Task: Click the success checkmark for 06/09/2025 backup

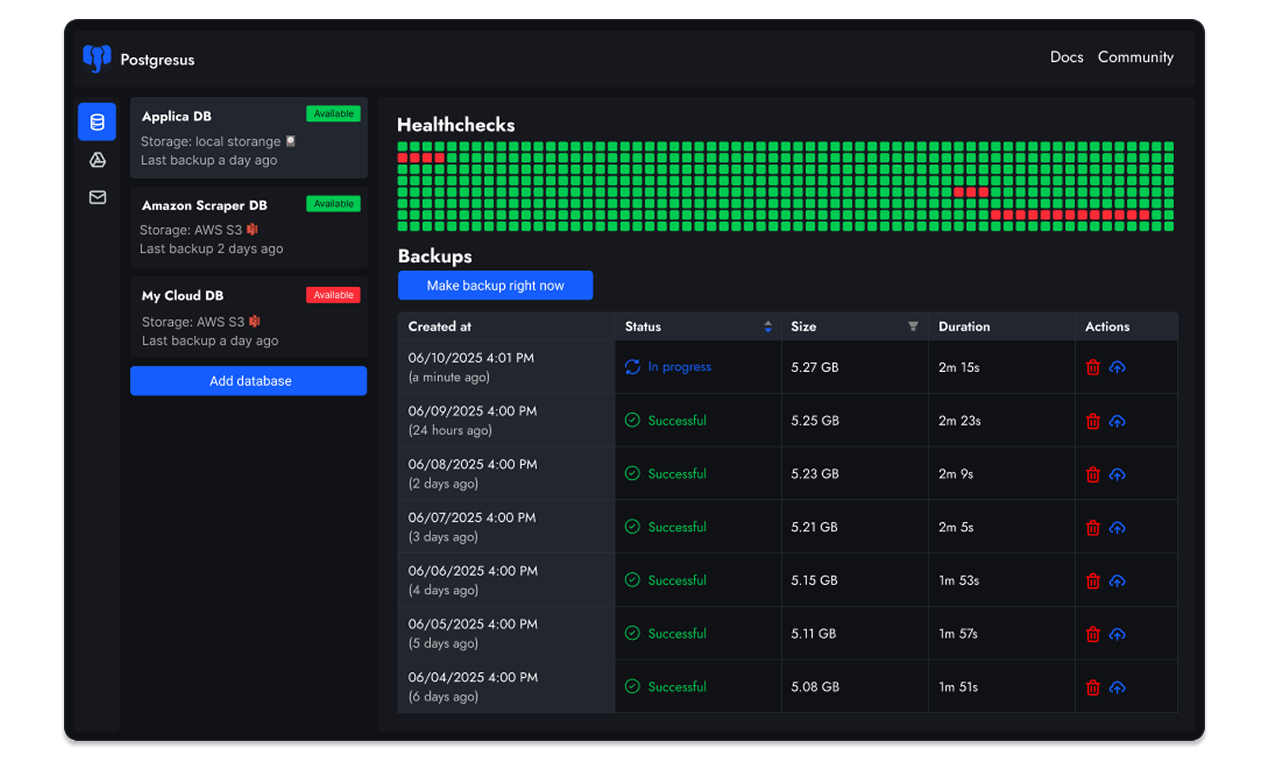Action: [632, 421]
